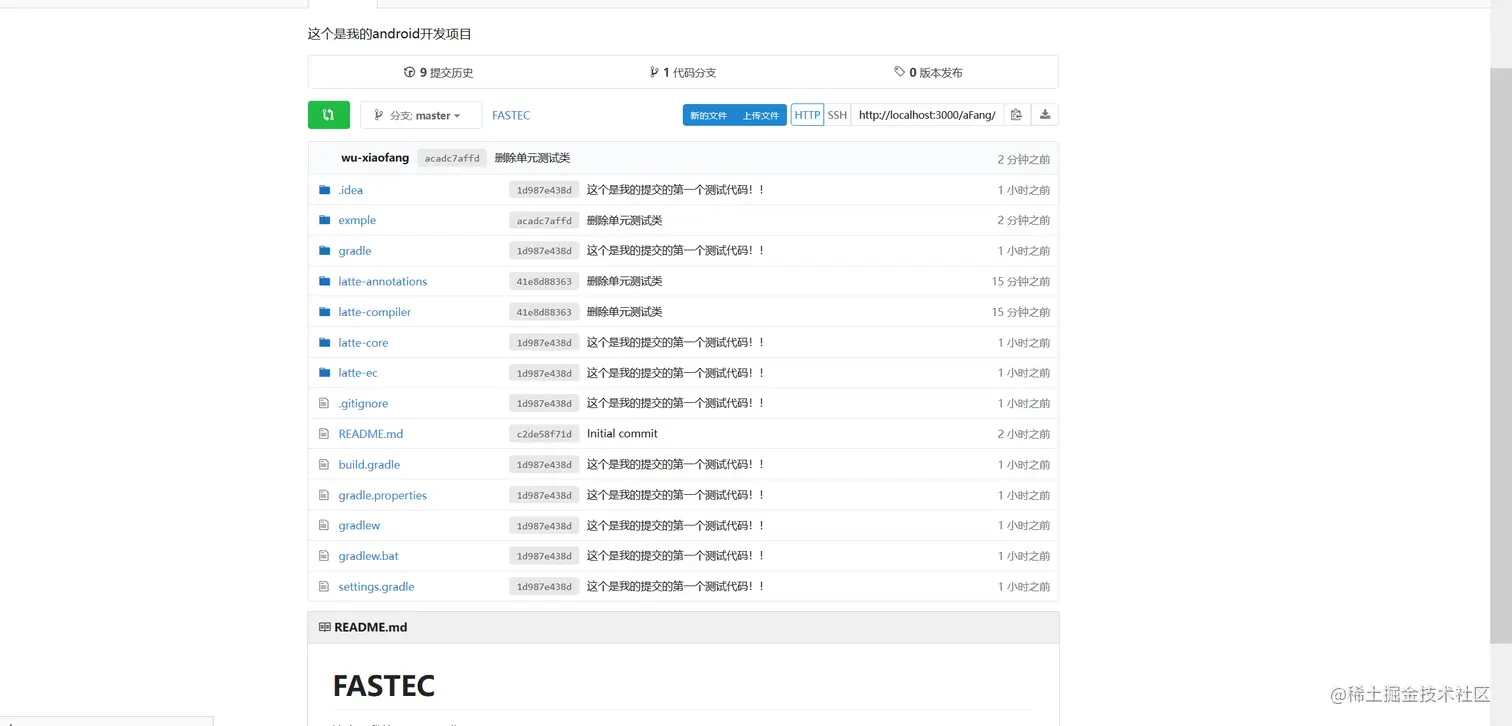Viewport: 1512px width, 726px height.
Task: Click the page vertical scrollbar
Action: [x=1501, y=354]
